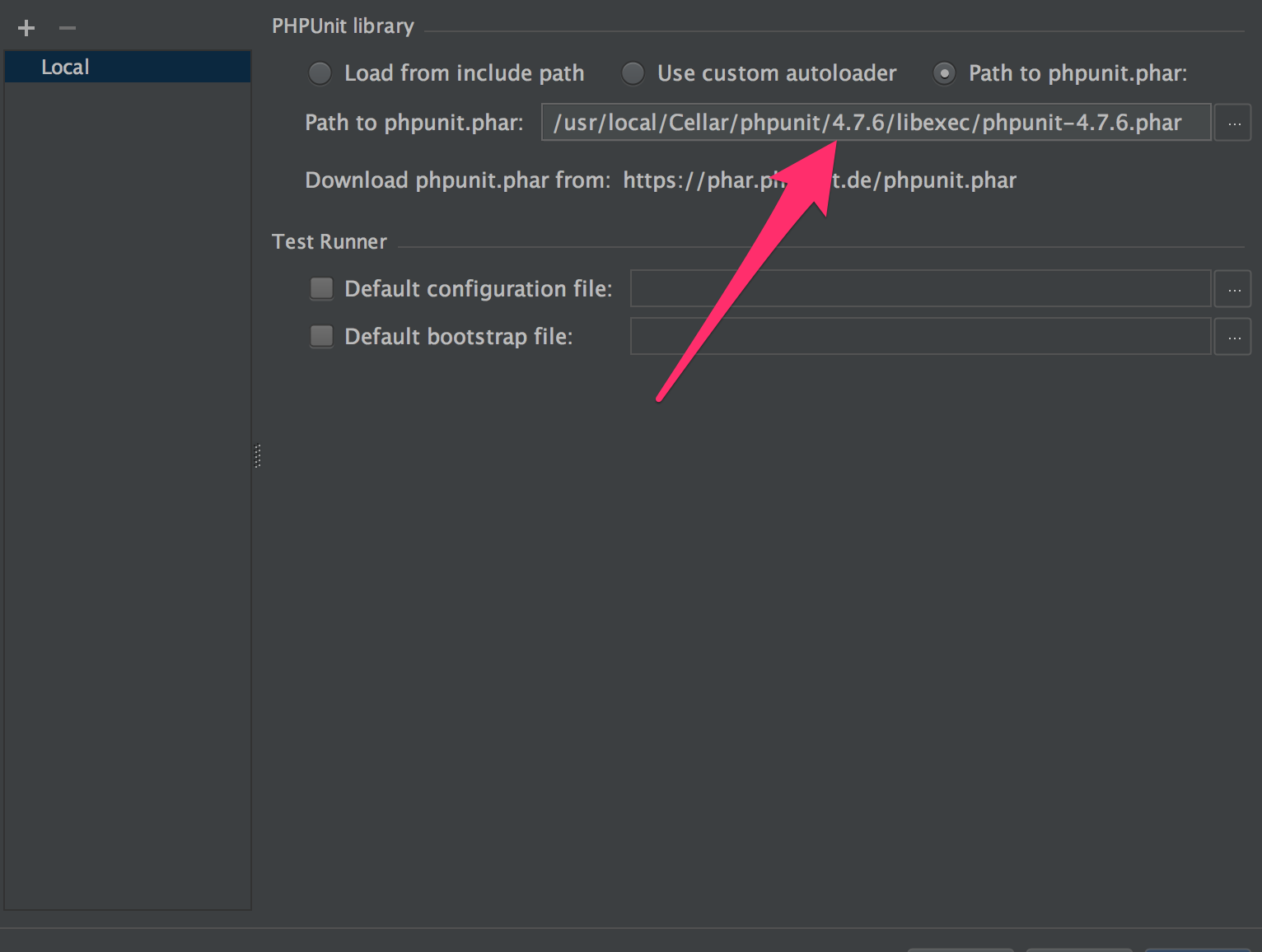This screenshot has width=1262, height=952.
Task: Select the Local configuration entry
Action: pos(128,67)
